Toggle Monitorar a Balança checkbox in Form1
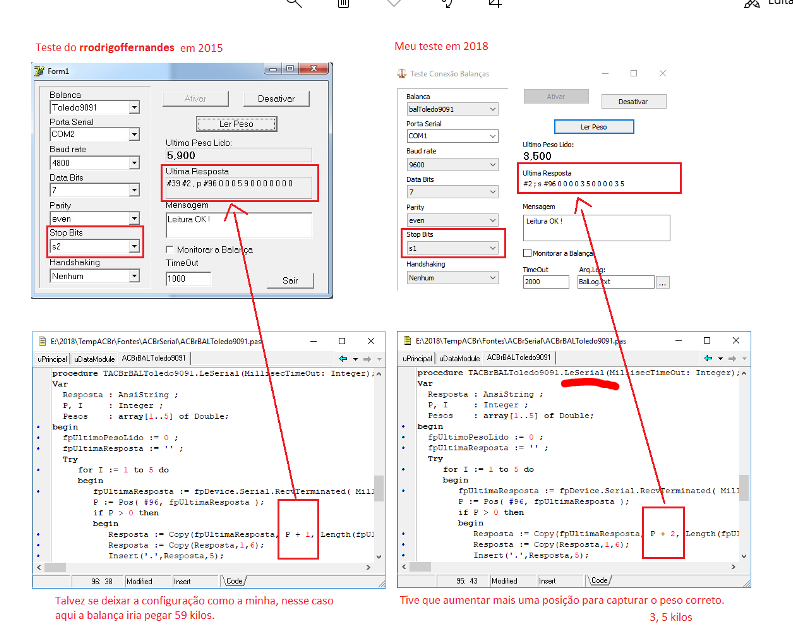The height and width of the screenshot is (638, 793). pos(170,250)
